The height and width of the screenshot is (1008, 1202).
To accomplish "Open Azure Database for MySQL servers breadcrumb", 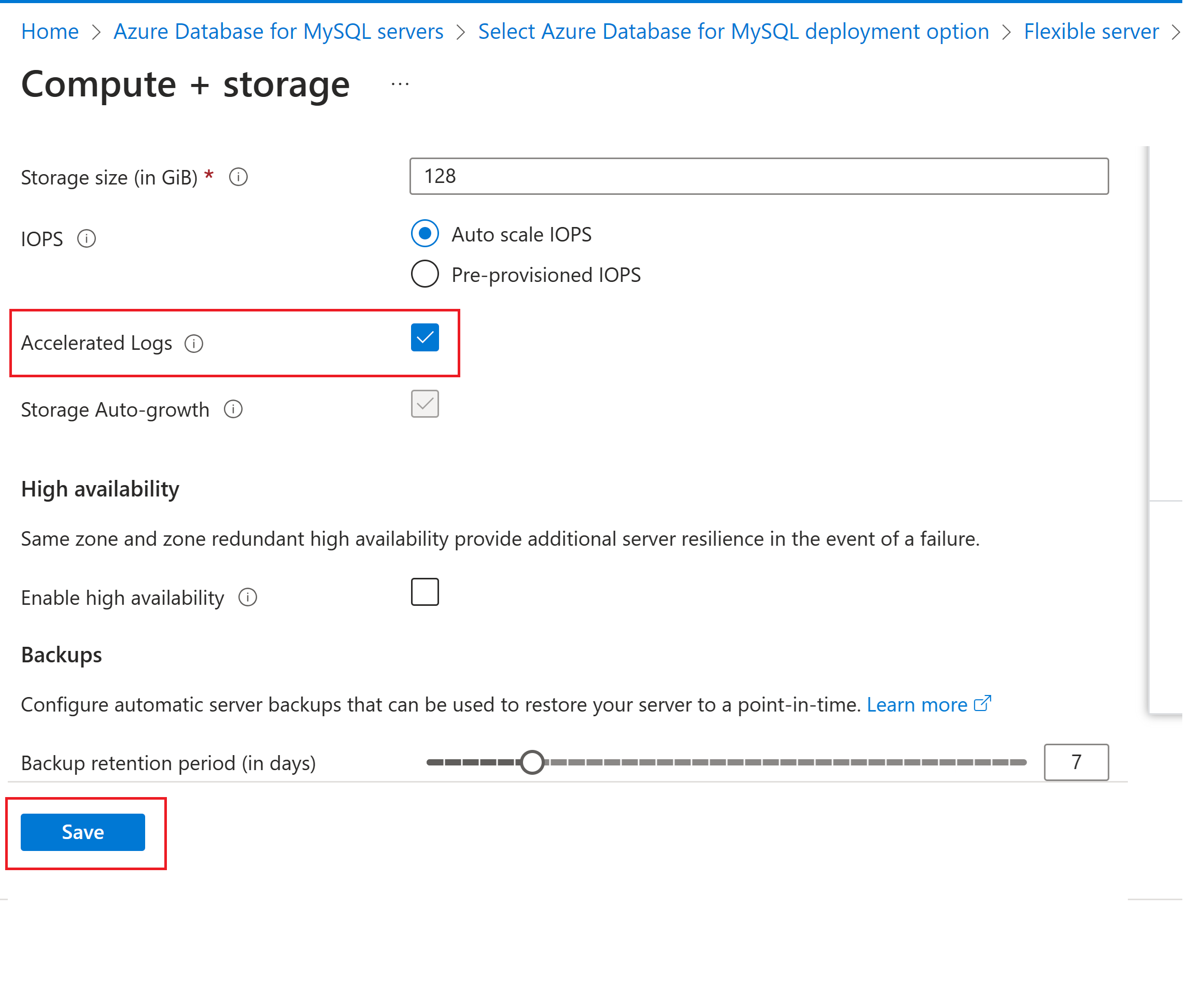I will coord(278,32).
